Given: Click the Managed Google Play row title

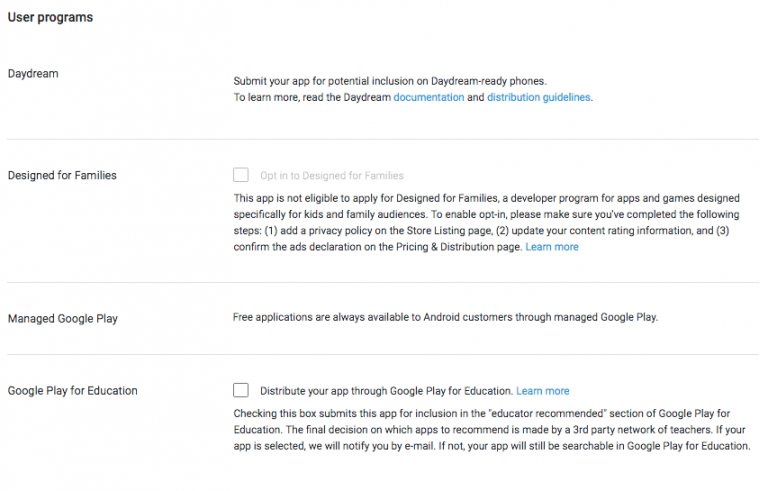Looking at the screenshot, I should click(63, 319).
